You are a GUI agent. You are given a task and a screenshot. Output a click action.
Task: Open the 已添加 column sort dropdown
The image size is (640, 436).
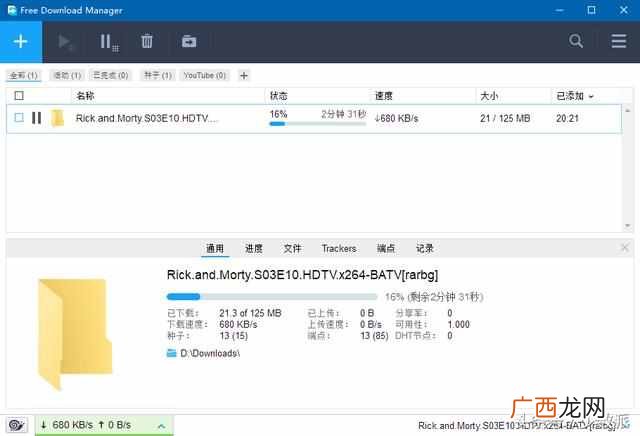pos(591,97)
